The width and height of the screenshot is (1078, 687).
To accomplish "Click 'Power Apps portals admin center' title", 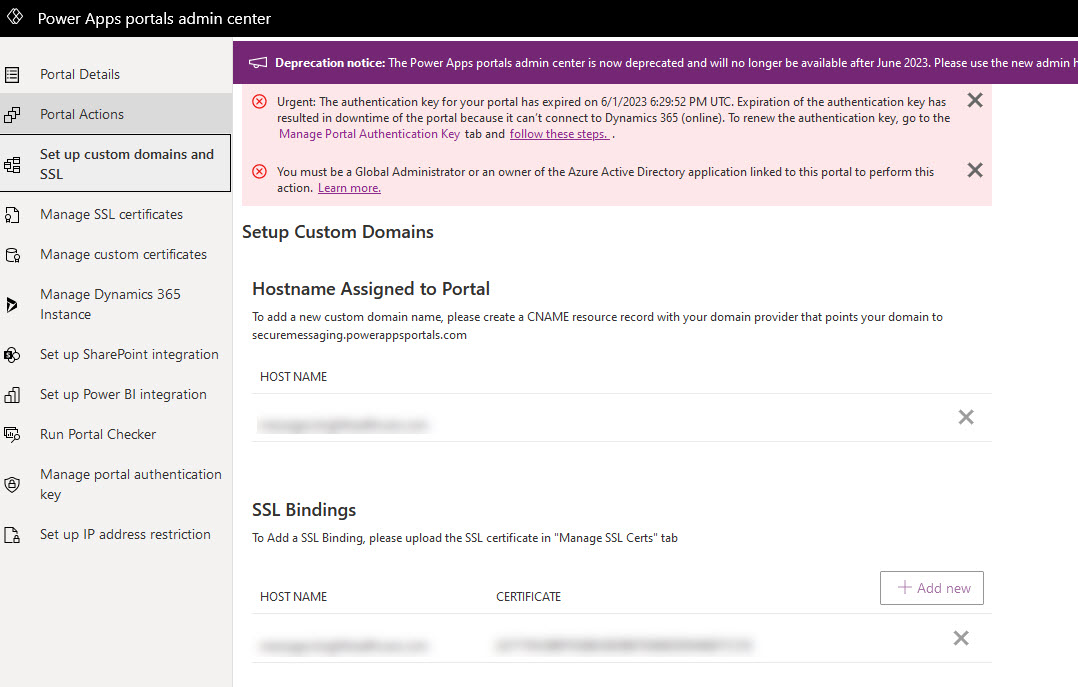I will [154, 19].
